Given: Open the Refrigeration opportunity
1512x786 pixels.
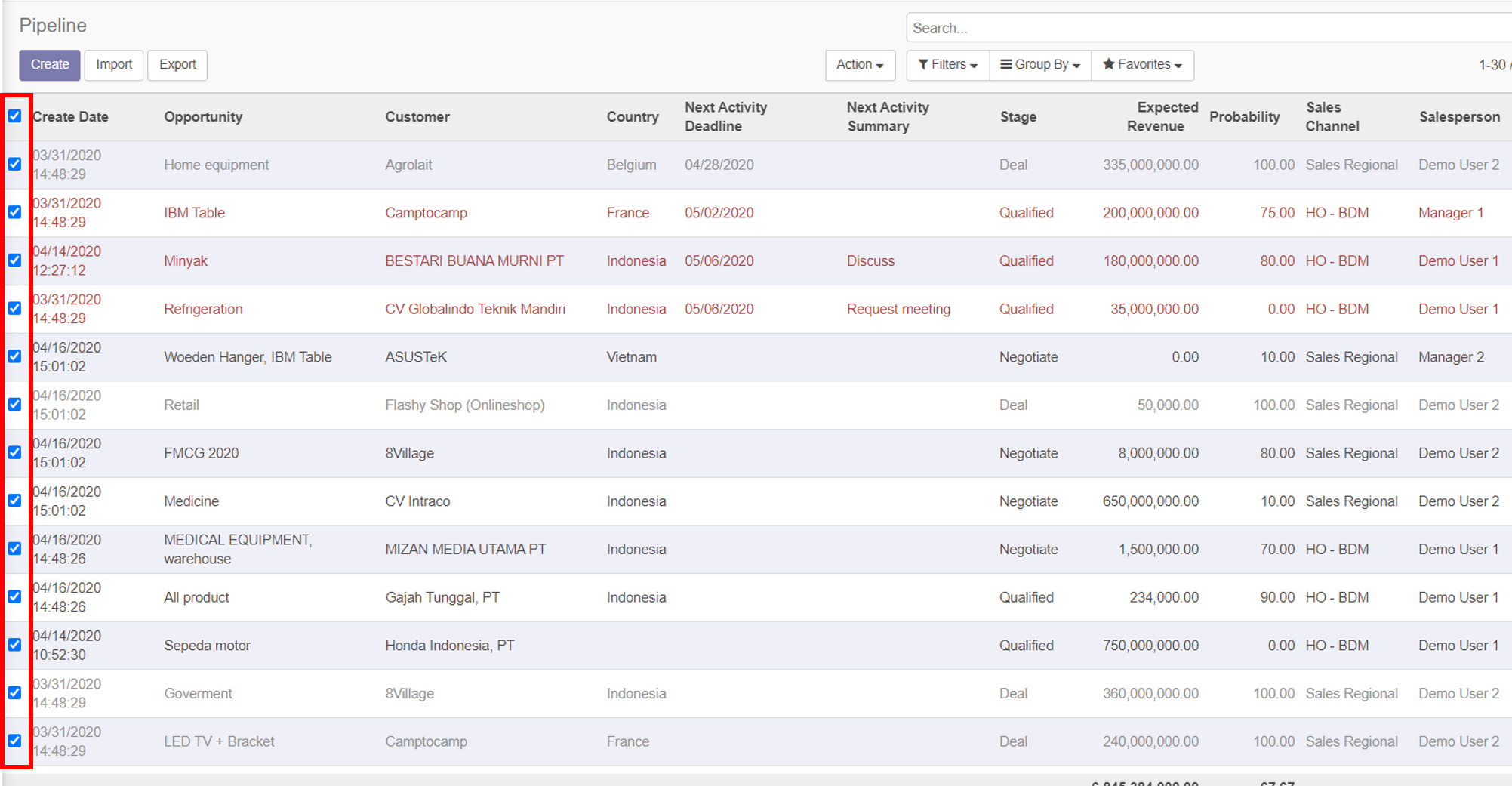Looking at the screenshot, I should [203, 309].
